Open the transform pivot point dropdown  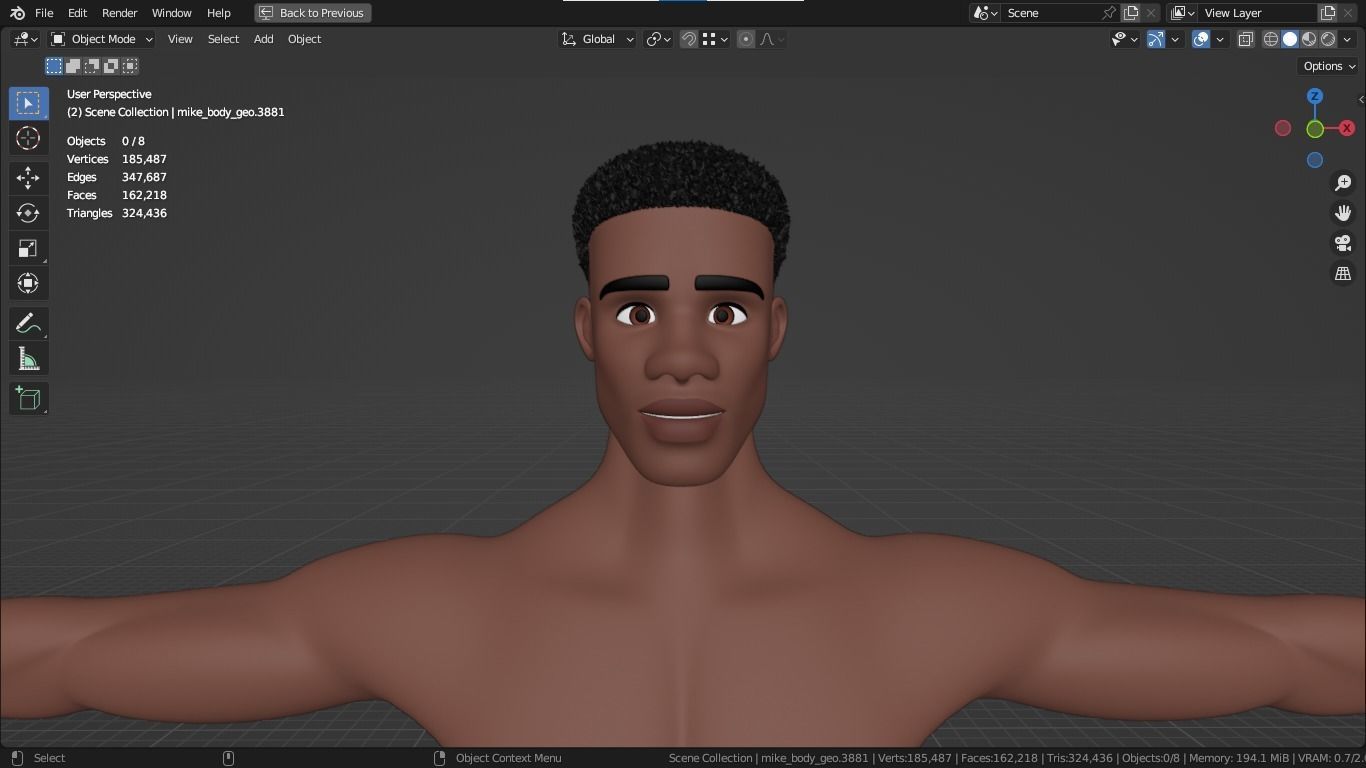(x=657, y=39)
